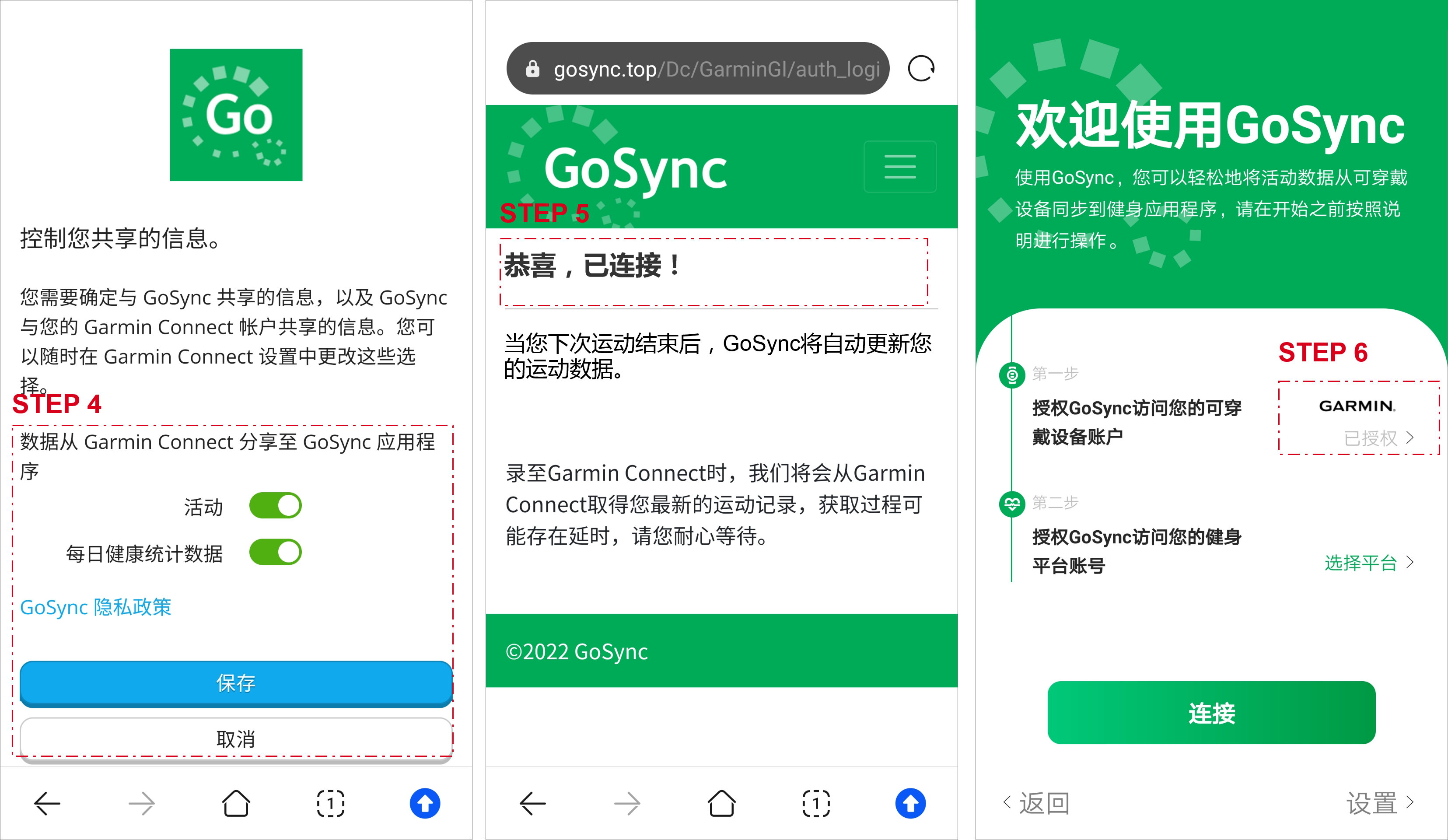1448x840 pixels.
Task: Click the heart icon for 第二步
Action: (1012, 504)
